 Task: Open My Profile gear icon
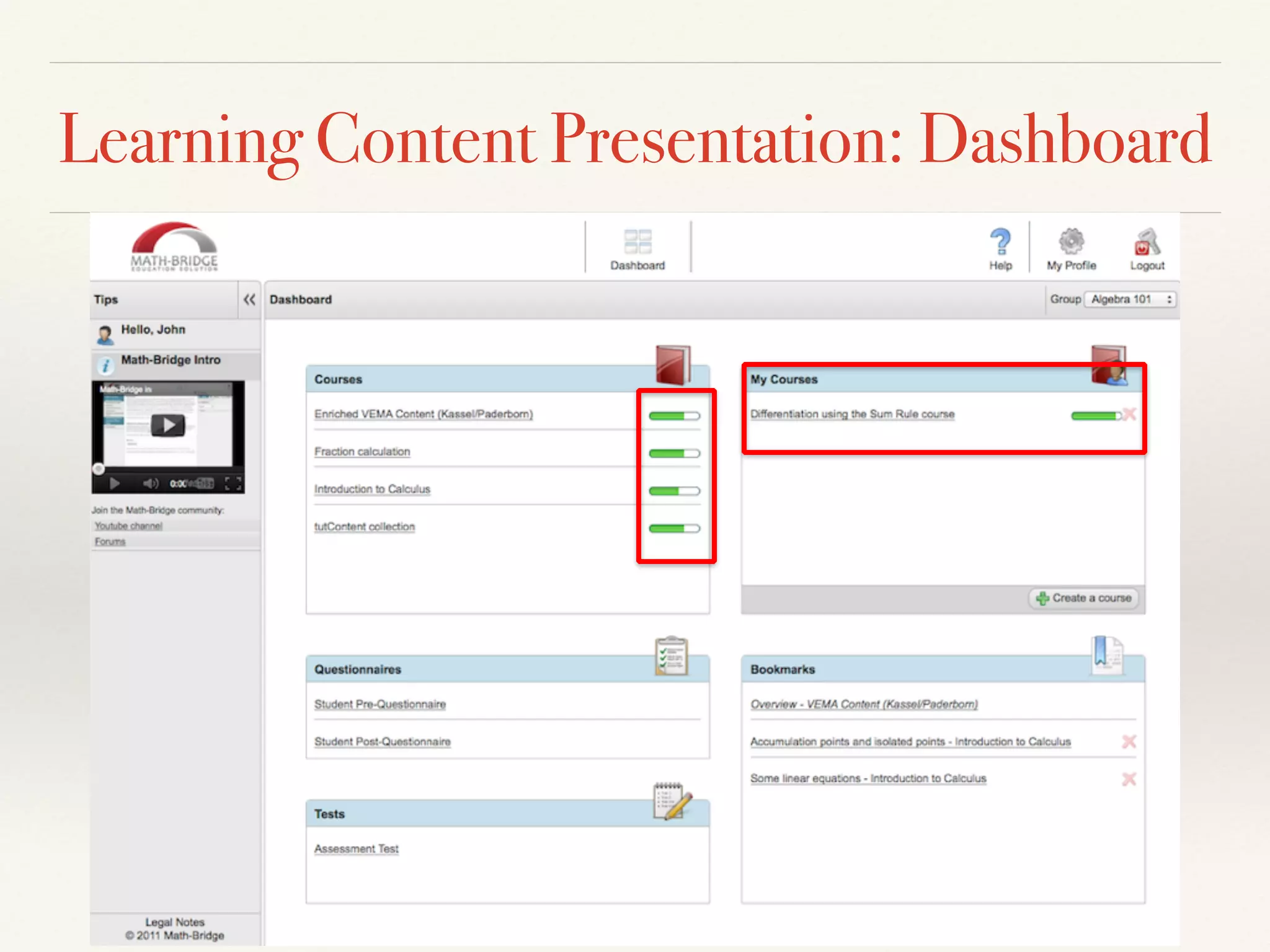pyautogui.click(x=1071, y=242)
